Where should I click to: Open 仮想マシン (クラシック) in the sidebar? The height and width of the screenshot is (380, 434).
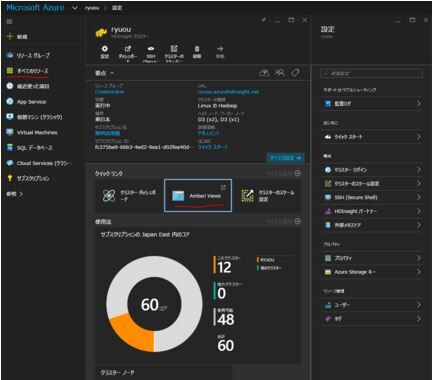tap(35, 117)
